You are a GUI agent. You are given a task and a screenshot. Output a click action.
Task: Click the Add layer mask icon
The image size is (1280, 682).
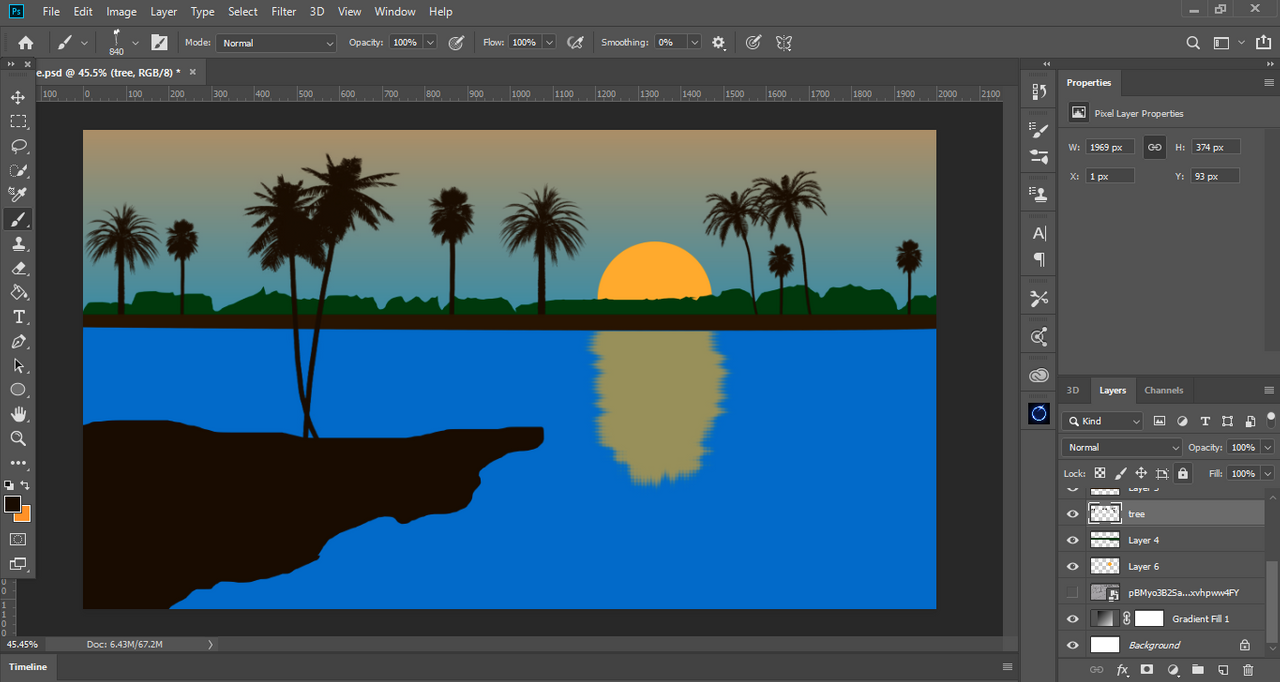coord(1147,669)
